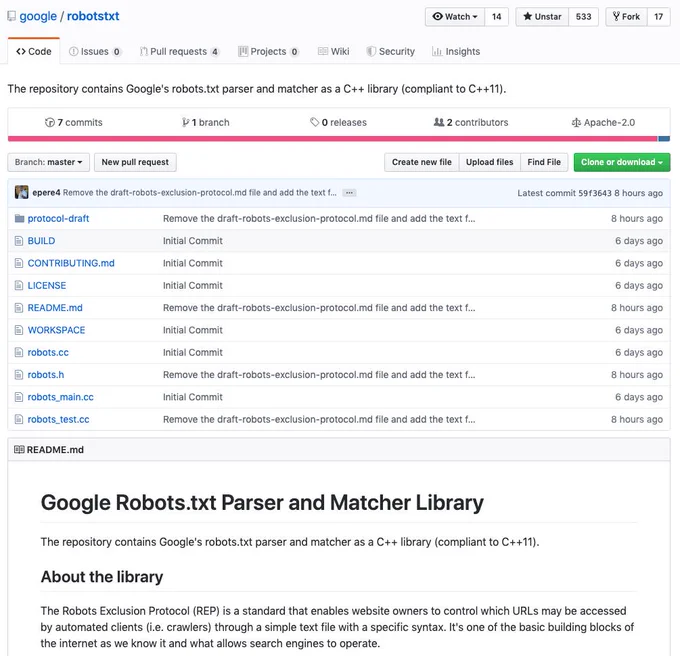Viewport: 680px width, 656px height.
Task: Switch to the Code tab
Action: (x=34, y=51)
